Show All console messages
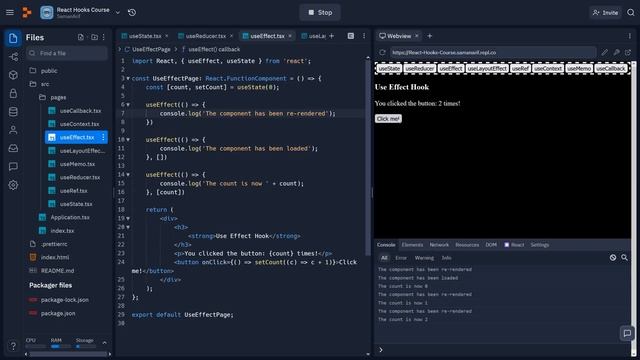Screen dimensions: 640x360 pos(384,258)
